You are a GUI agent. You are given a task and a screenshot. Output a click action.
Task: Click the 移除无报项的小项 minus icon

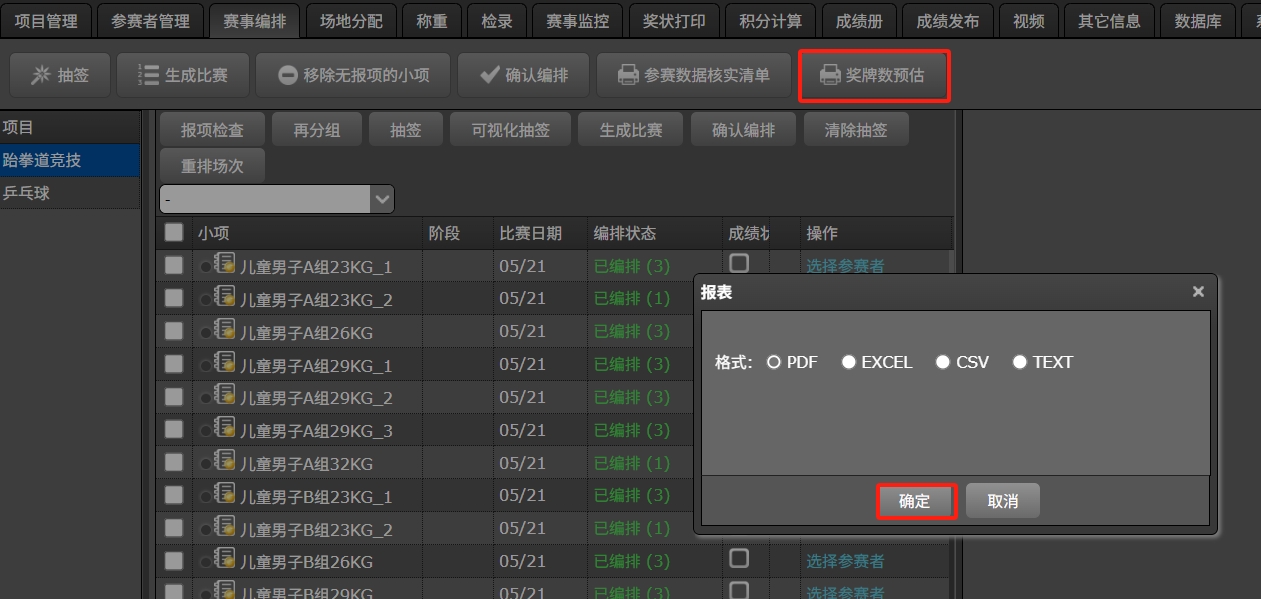[288, 75]
